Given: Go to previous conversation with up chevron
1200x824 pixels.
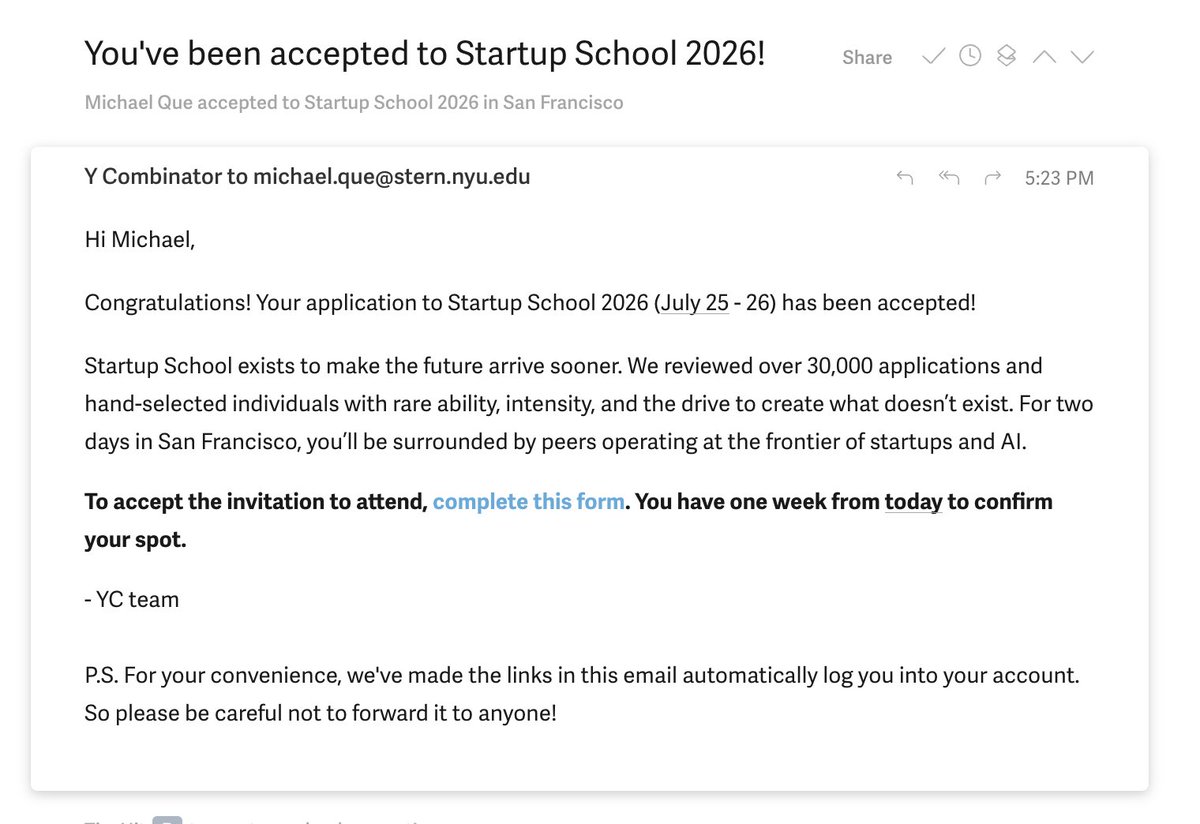Looking at the screenshot, I should (1044, 57).
